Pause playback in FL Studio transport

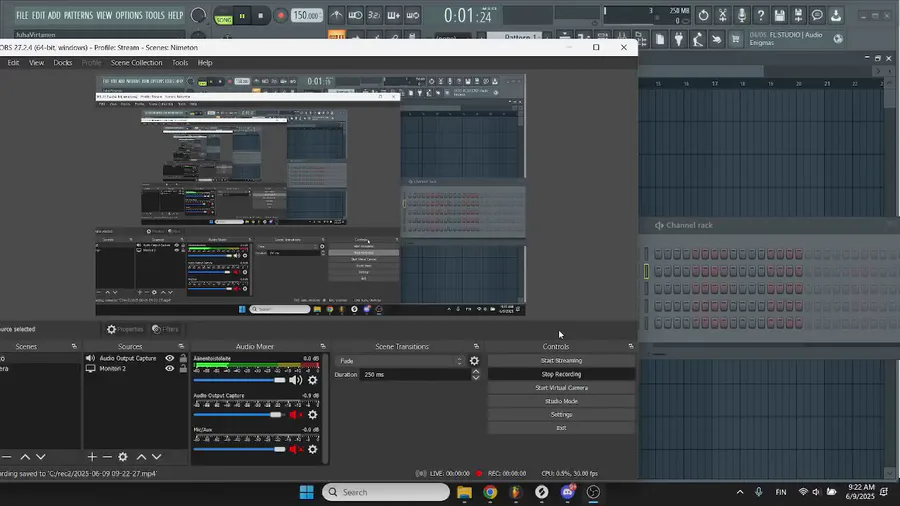coord(242,16)
